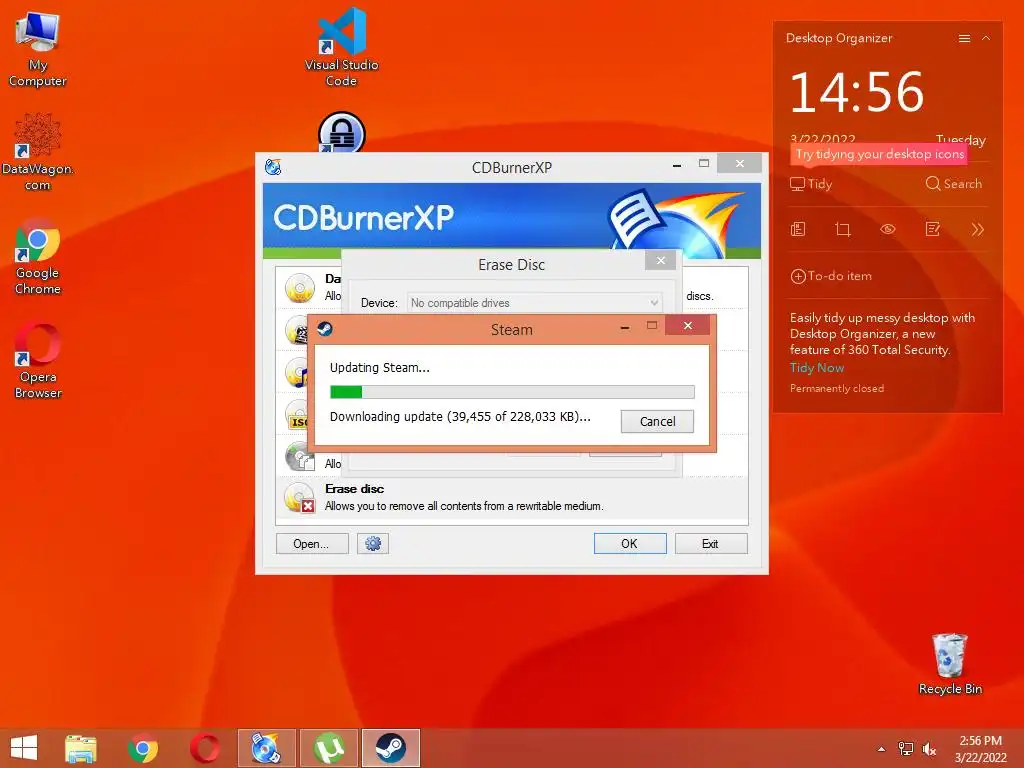The height and width of the screenshot is (768, 1024).
Task: Open the Device dropdown in Erase Disc
Action: click(x=534, y=302)
